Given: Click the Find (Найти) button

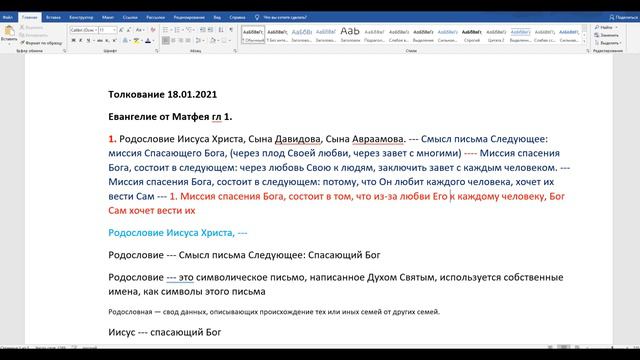Looking at the screenshot, I should (x=606, y=27).
